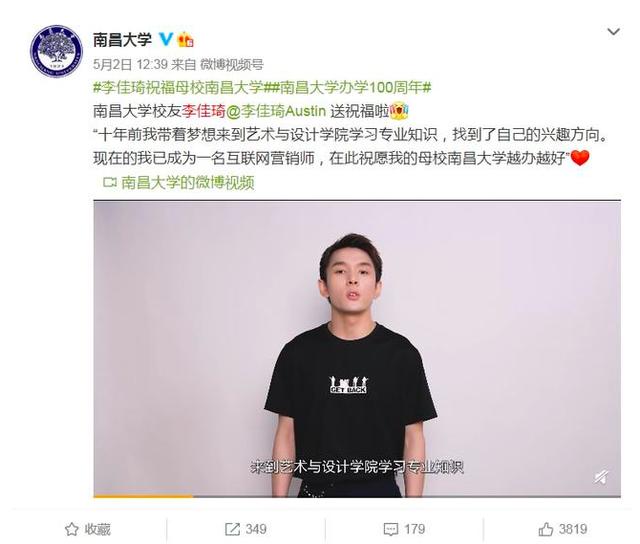Open the 微博视频号 source link

tap(229, 64)
